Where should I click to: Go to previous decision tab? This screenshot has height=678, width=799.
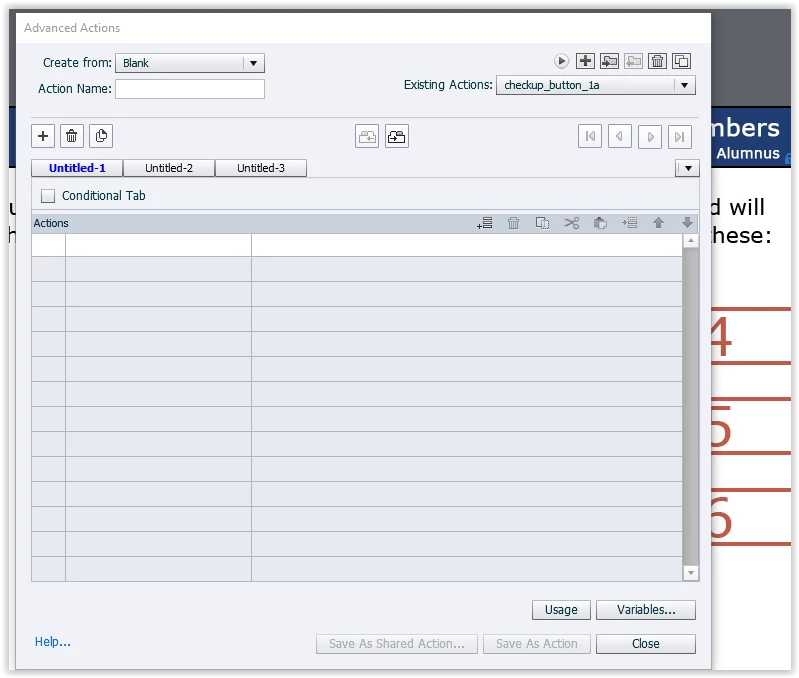620,137
